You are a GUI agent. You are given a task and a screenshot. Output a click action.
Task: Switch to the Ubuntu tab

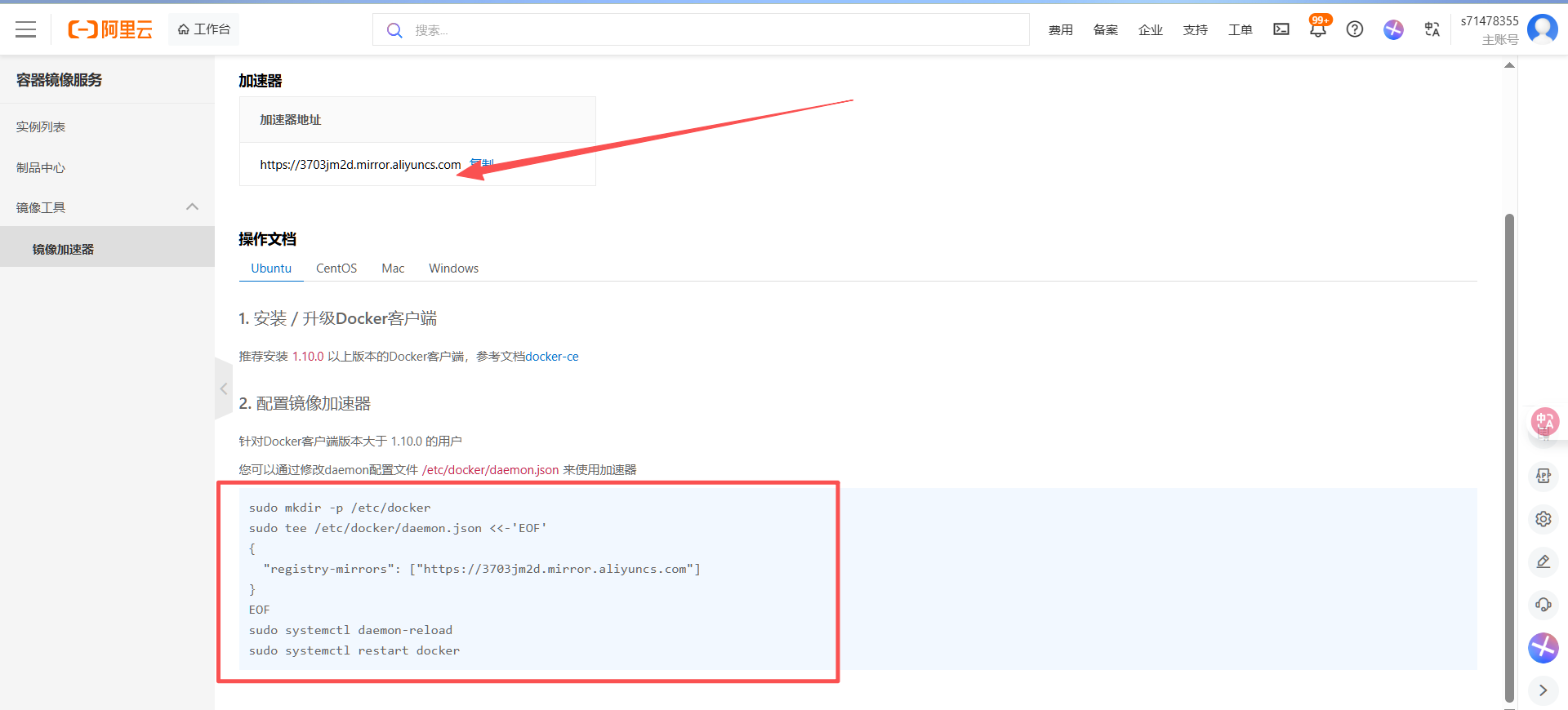(x=271, y=268)
